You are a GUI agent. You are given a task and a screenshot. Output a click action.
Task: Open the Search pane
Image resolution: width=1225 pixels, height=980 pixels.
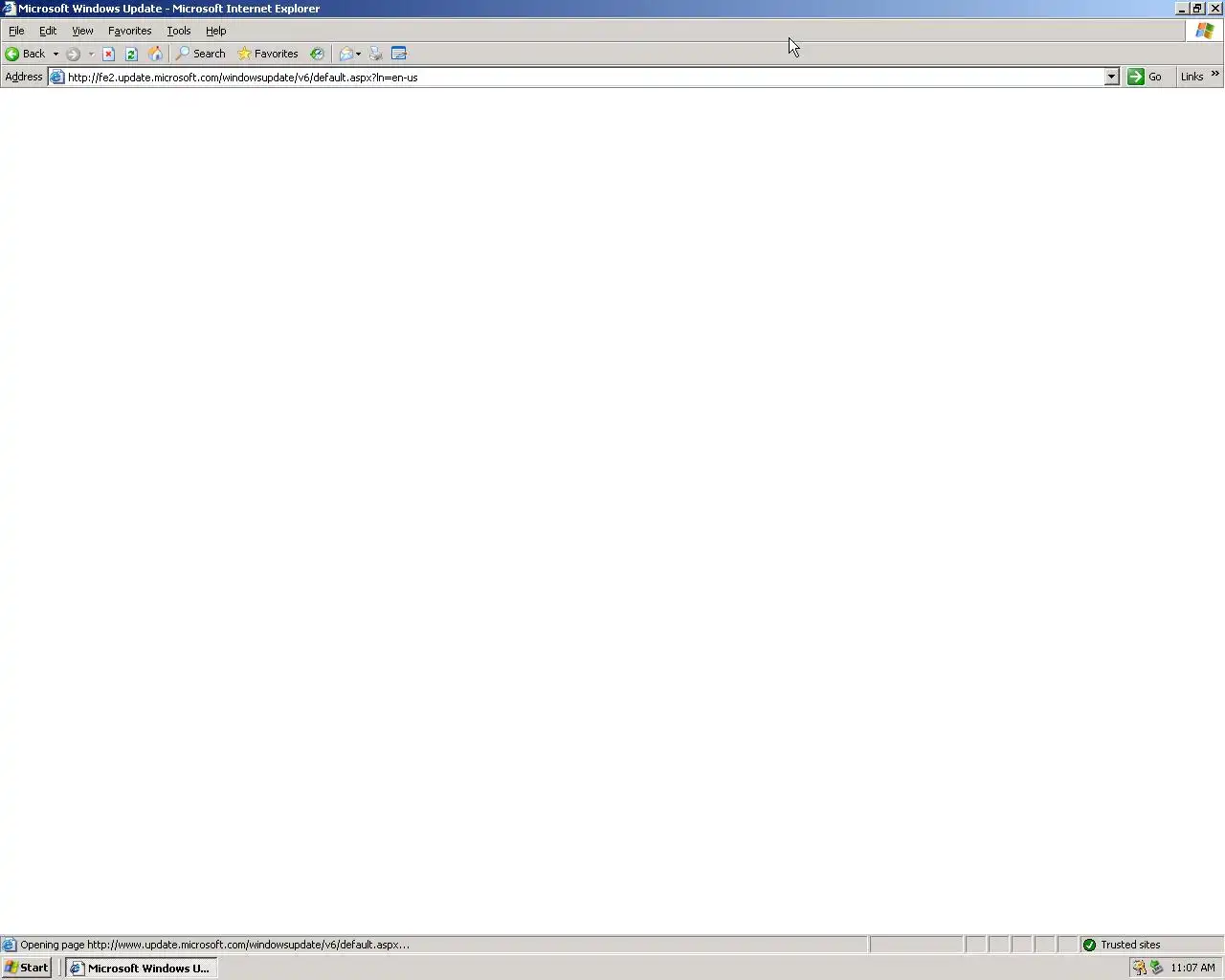[x=201, y=54]
